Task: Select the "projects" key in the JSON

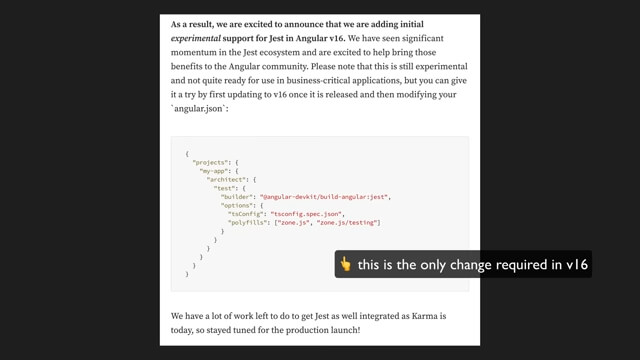Action: [210, 162]
